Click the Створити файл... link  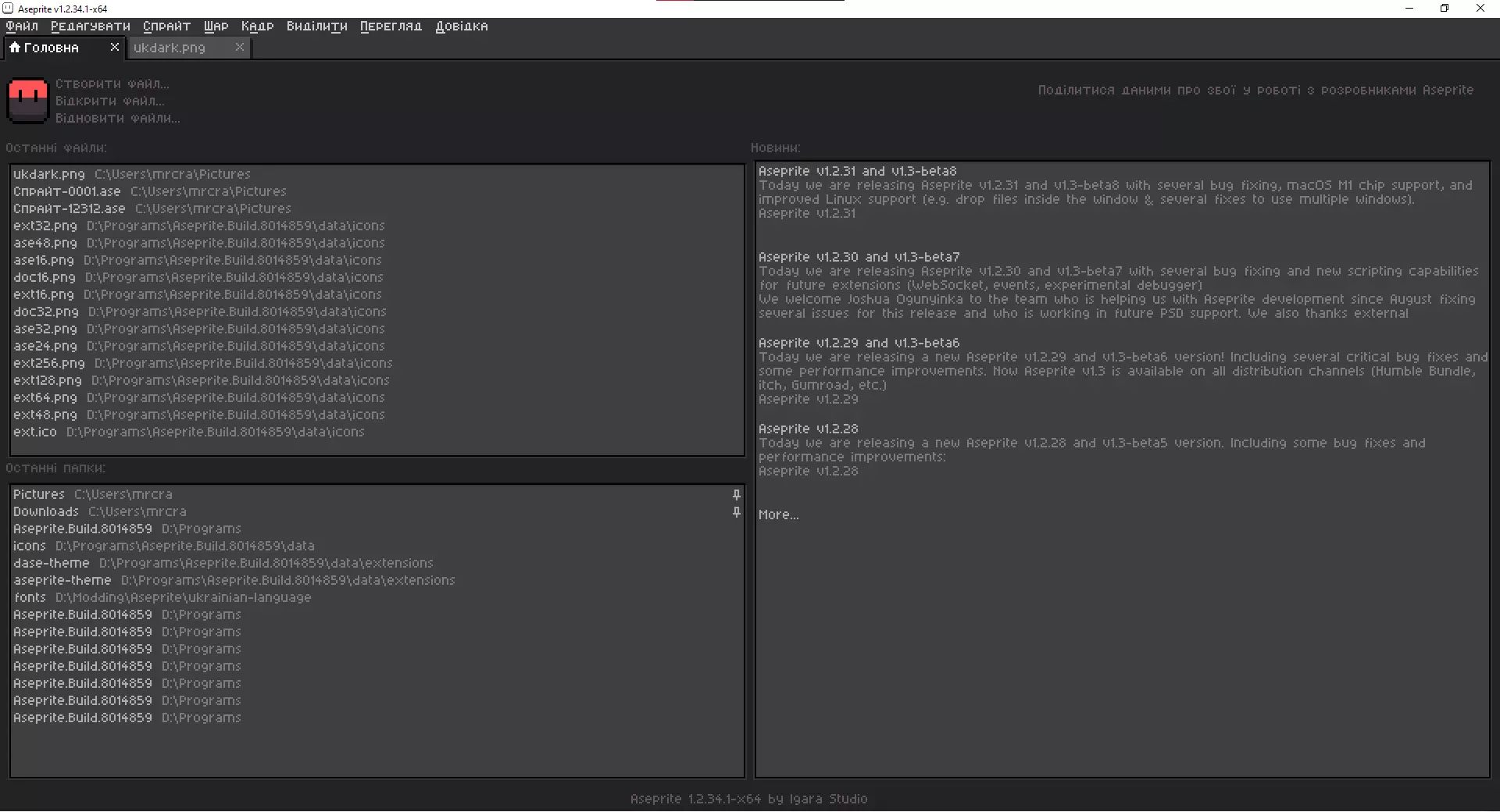[112, 84]
